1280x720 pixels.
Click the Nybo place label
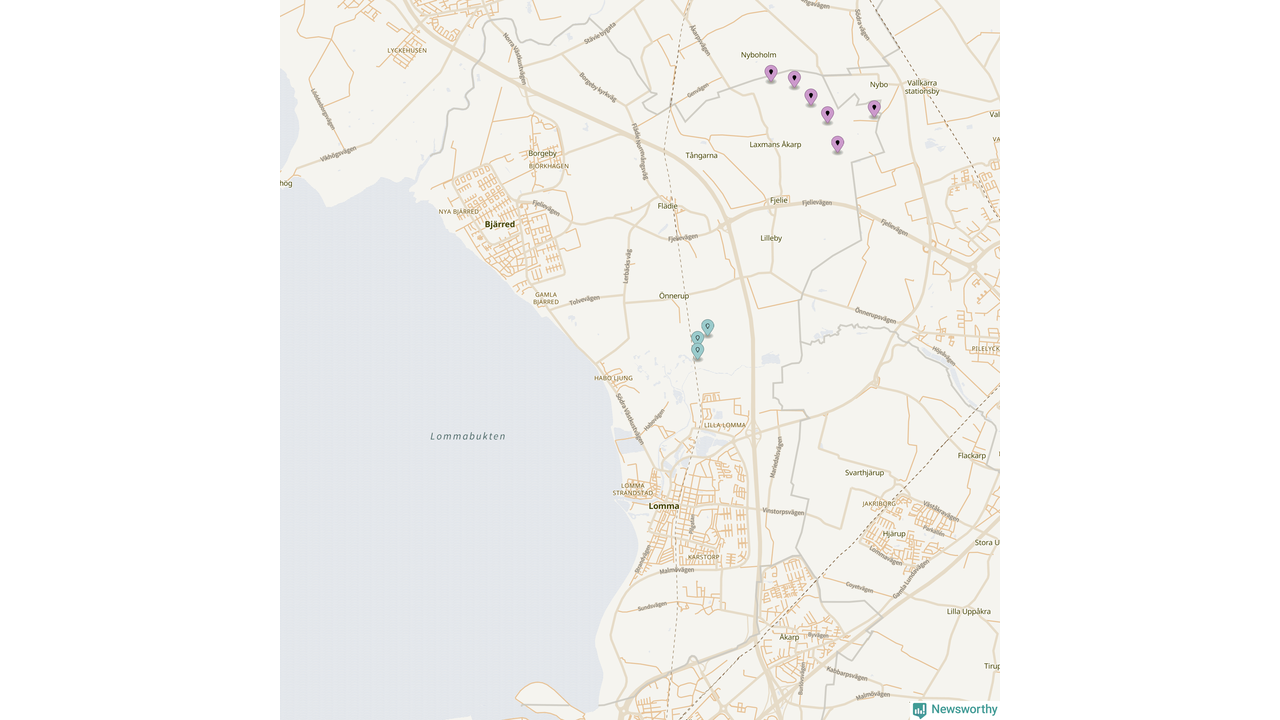click(x=879, y=85)
